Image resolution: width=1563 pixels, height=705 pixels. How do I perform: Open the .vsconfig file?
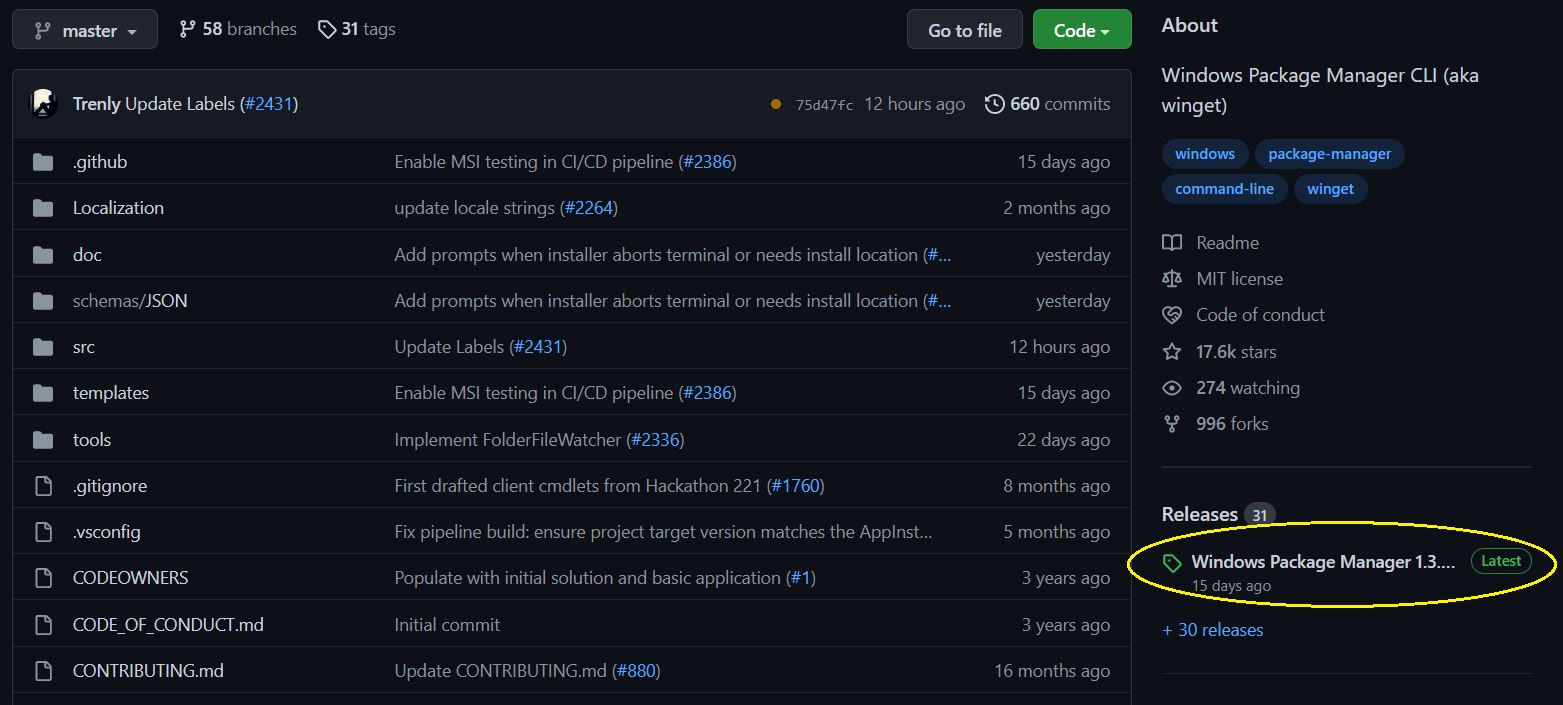107,532
